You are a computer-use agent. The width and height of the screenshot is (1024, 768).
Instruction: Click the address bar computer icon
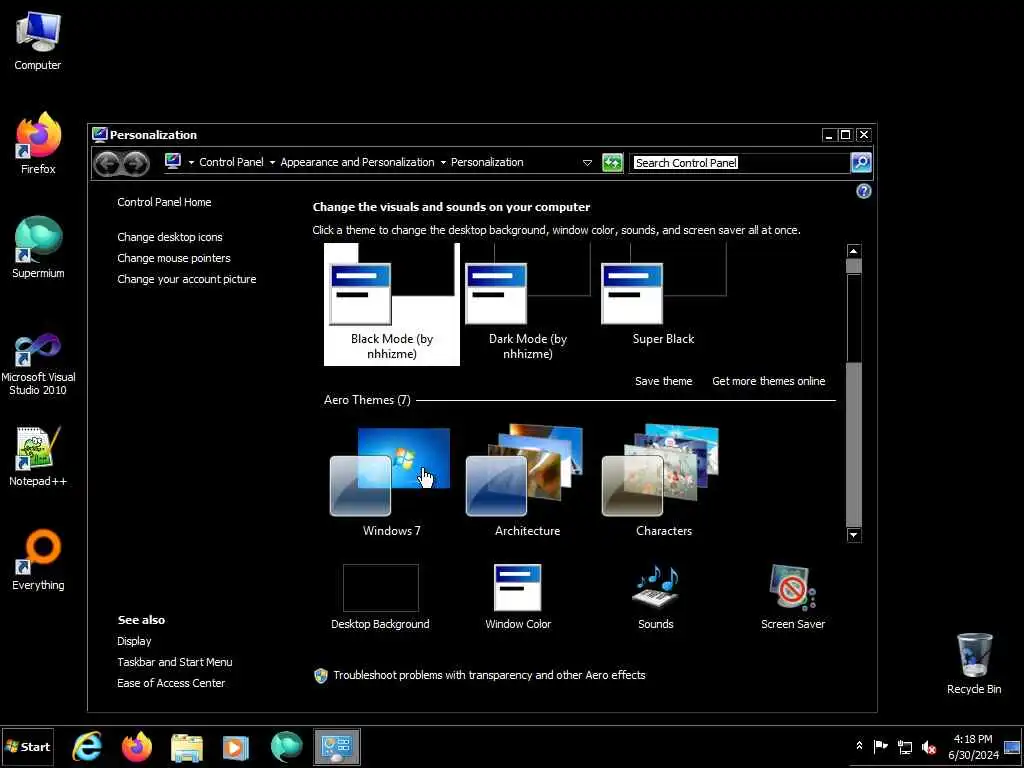(x=173, y=161)
